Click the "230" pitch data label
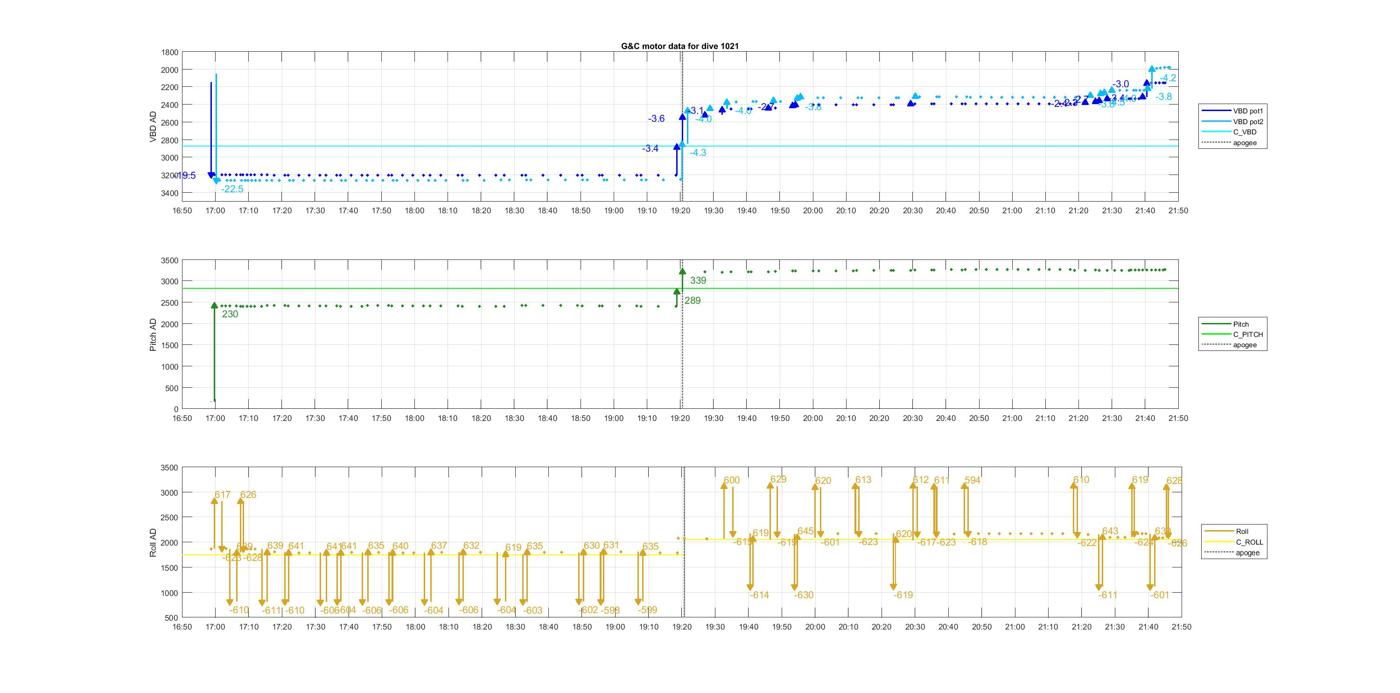 point(230,314)
